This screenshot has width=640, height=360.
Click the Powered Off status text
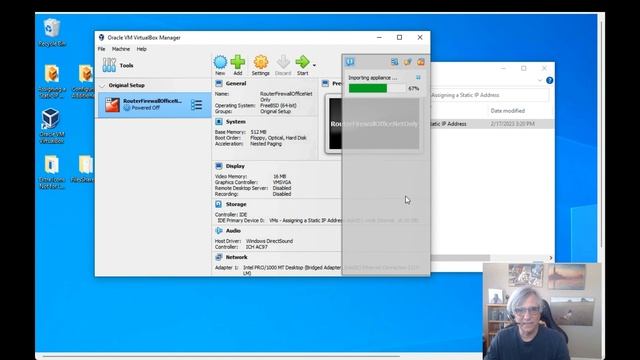pos(145,108)
